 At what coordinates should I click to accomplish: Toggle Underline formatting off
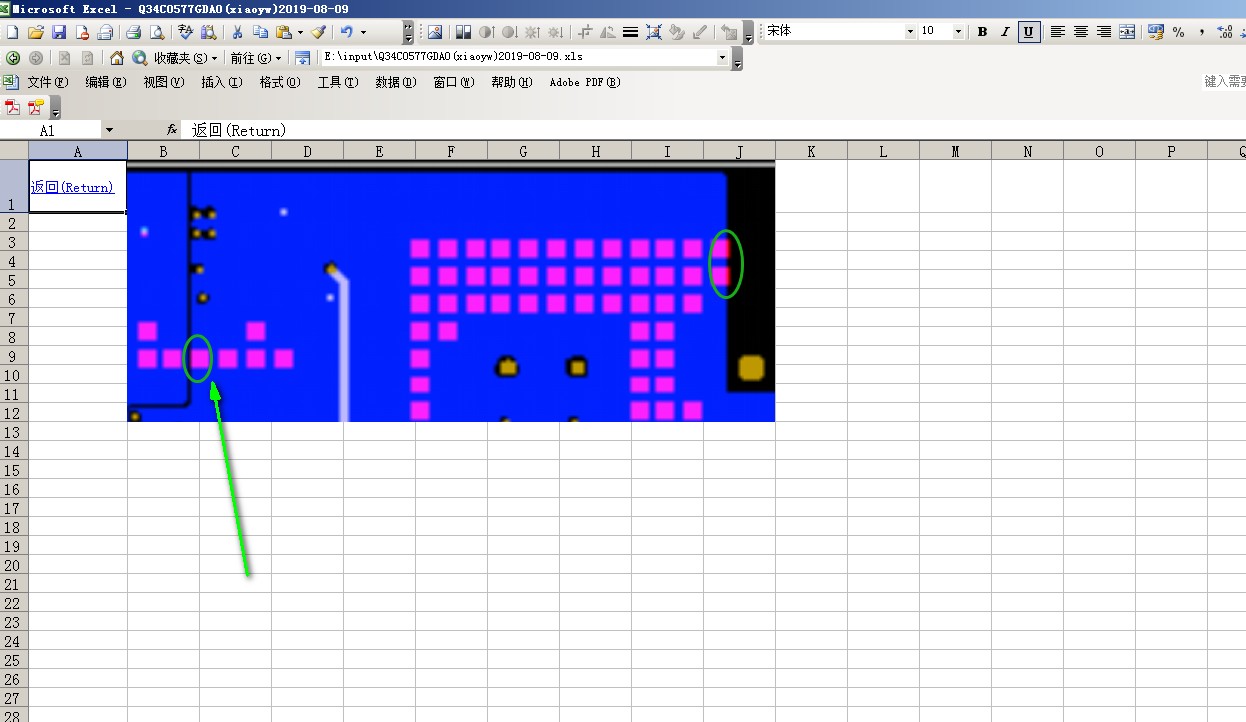tap(1028, 32)
